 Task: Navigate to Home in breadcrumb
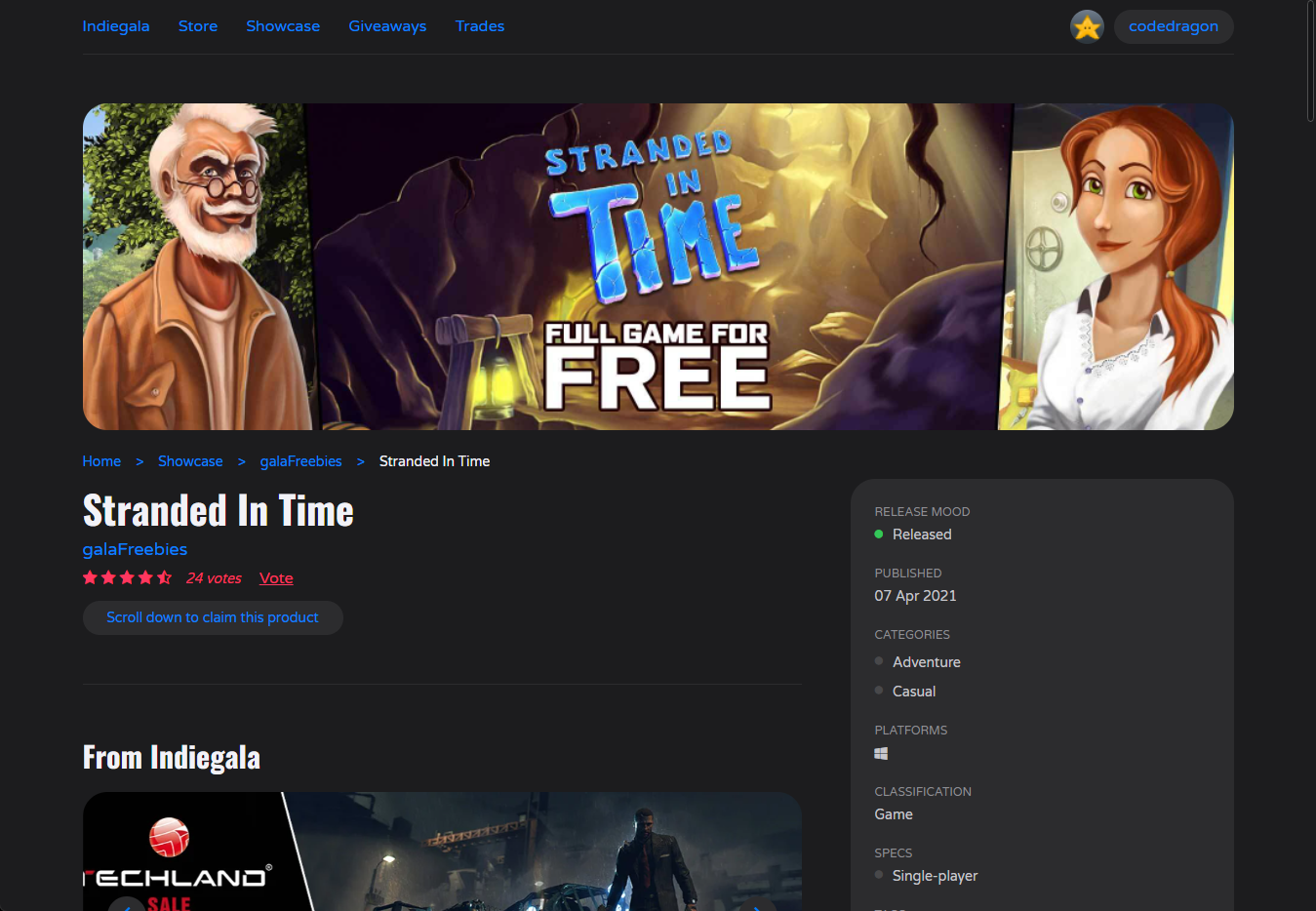tap(101, 461)
